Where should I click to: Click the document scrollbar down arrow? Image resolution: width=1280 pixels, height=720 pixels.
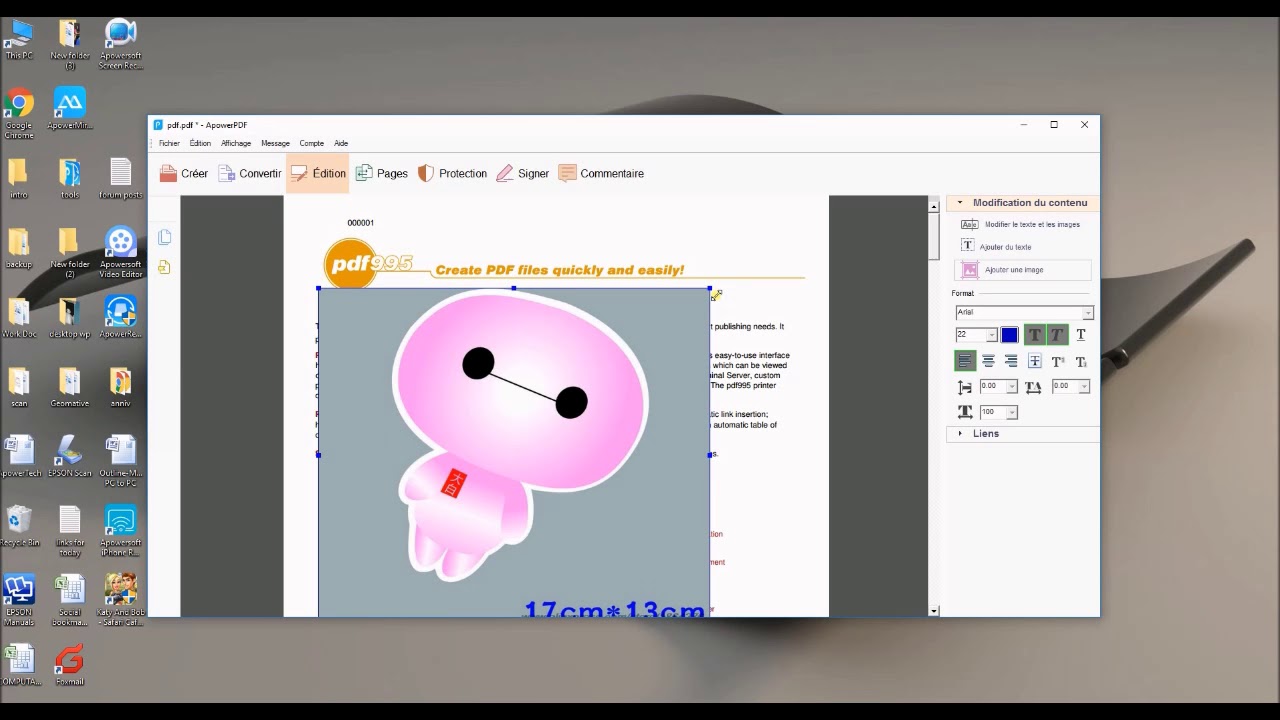934,611
